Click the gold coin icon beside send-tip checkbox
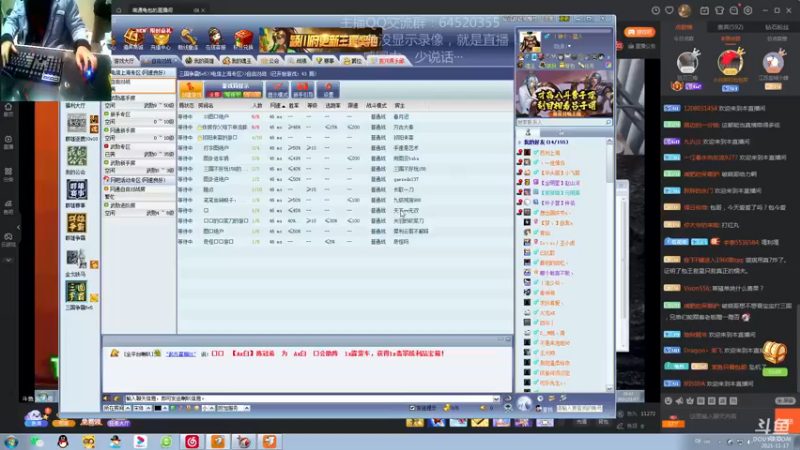800x450 pixels. (x=447, y=408)
